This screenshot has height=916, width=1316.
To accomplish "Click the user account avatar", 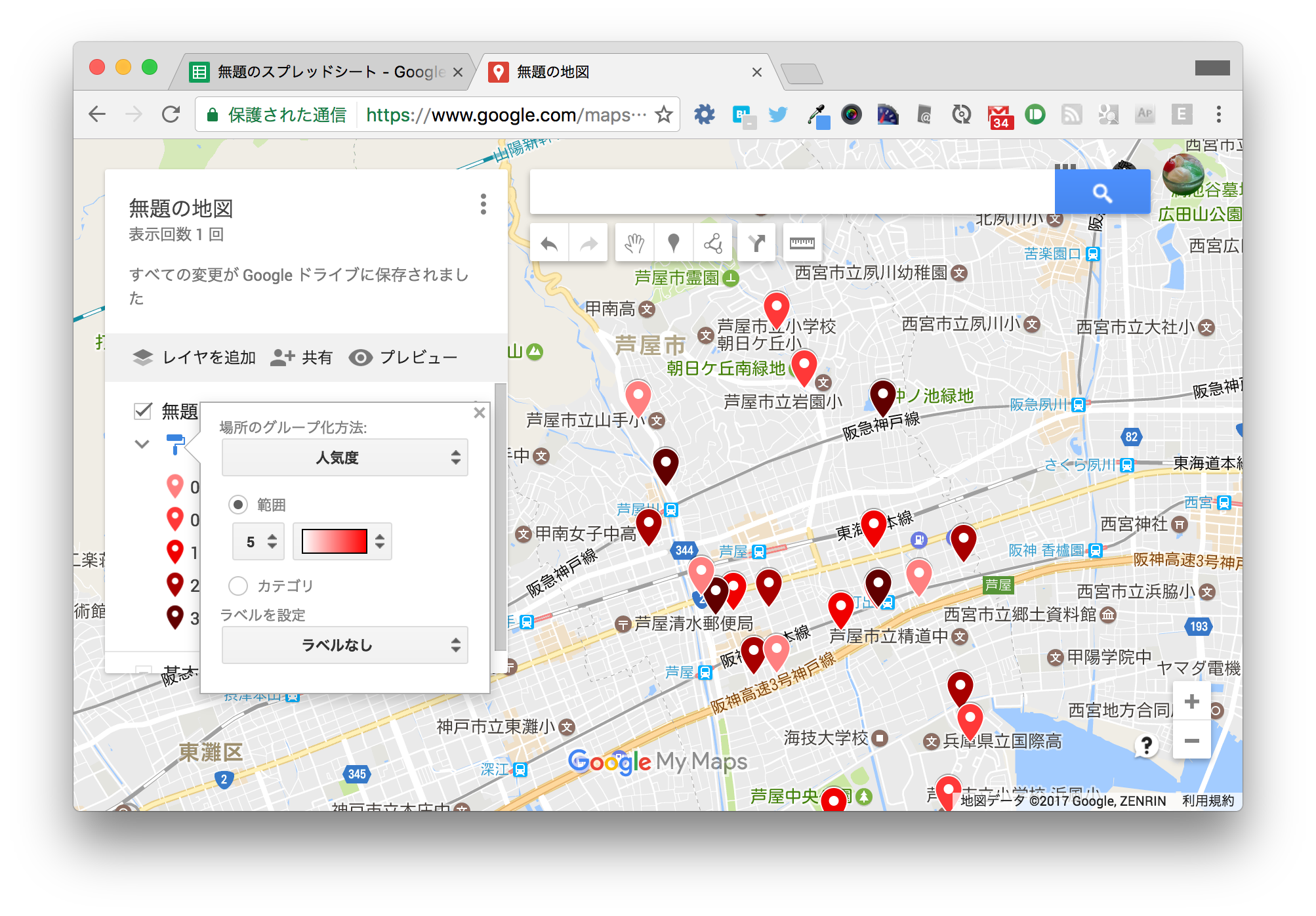I will [x=1183, y=175].
